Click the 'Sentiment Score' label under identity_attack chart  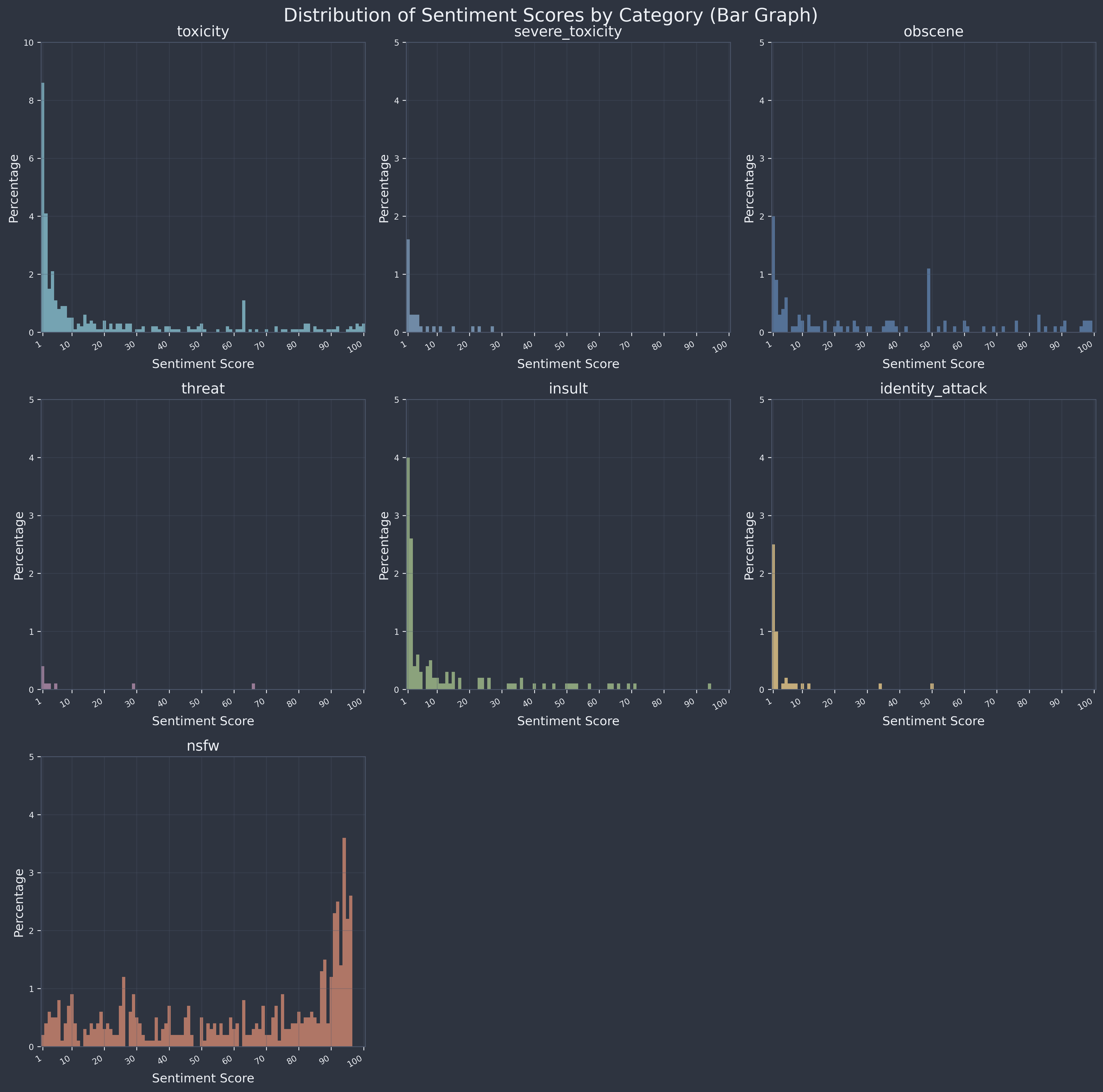pos(933,721)
